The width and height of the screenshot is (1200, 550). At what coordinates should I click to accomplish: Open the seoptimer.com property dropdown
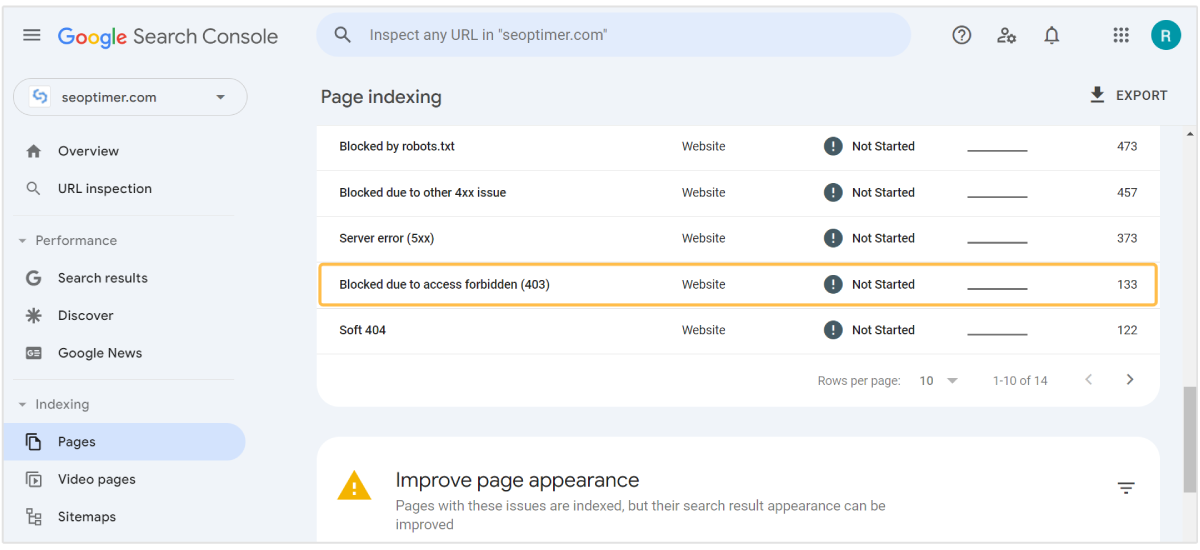coord(130,97)
